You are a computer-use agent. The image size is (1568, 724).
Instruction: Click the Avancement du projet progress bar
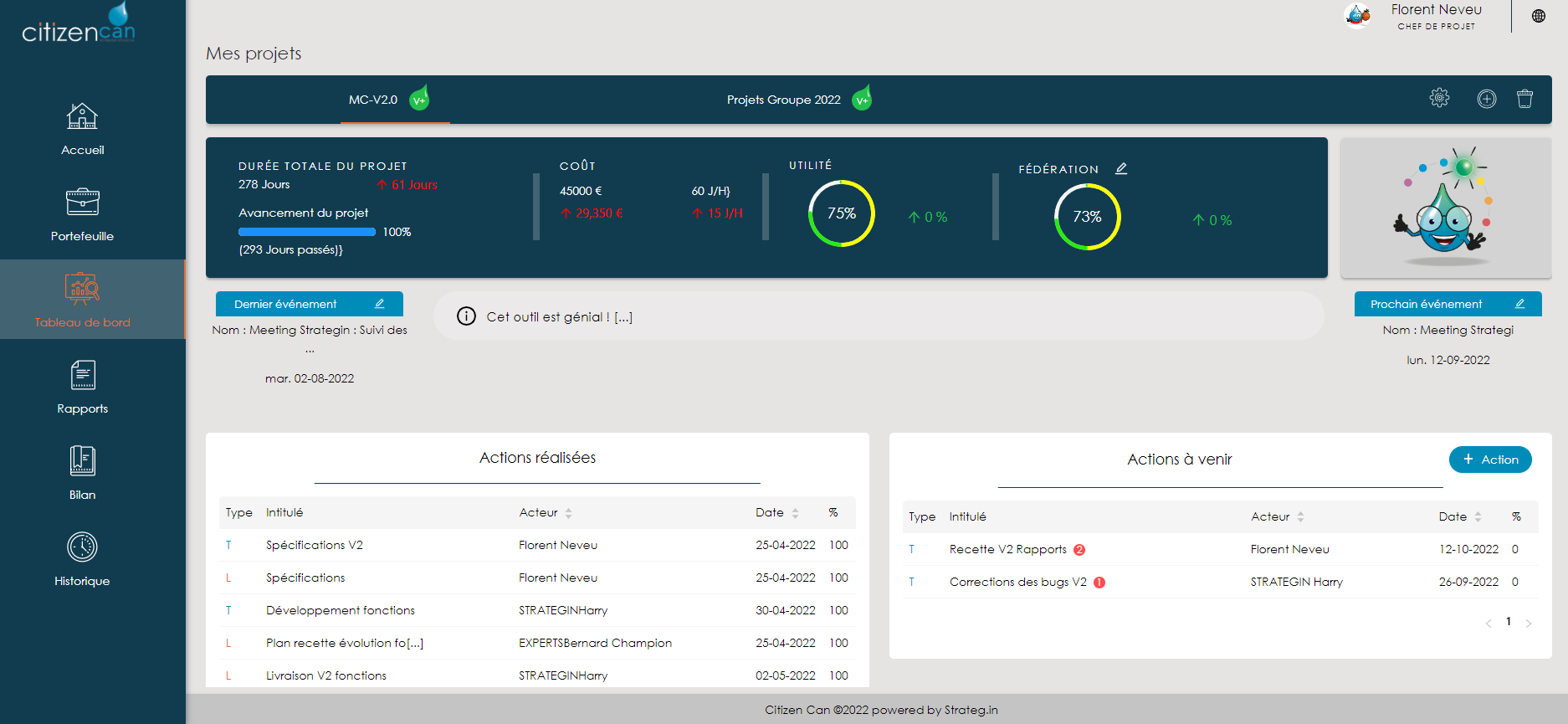tap(306, 232)
